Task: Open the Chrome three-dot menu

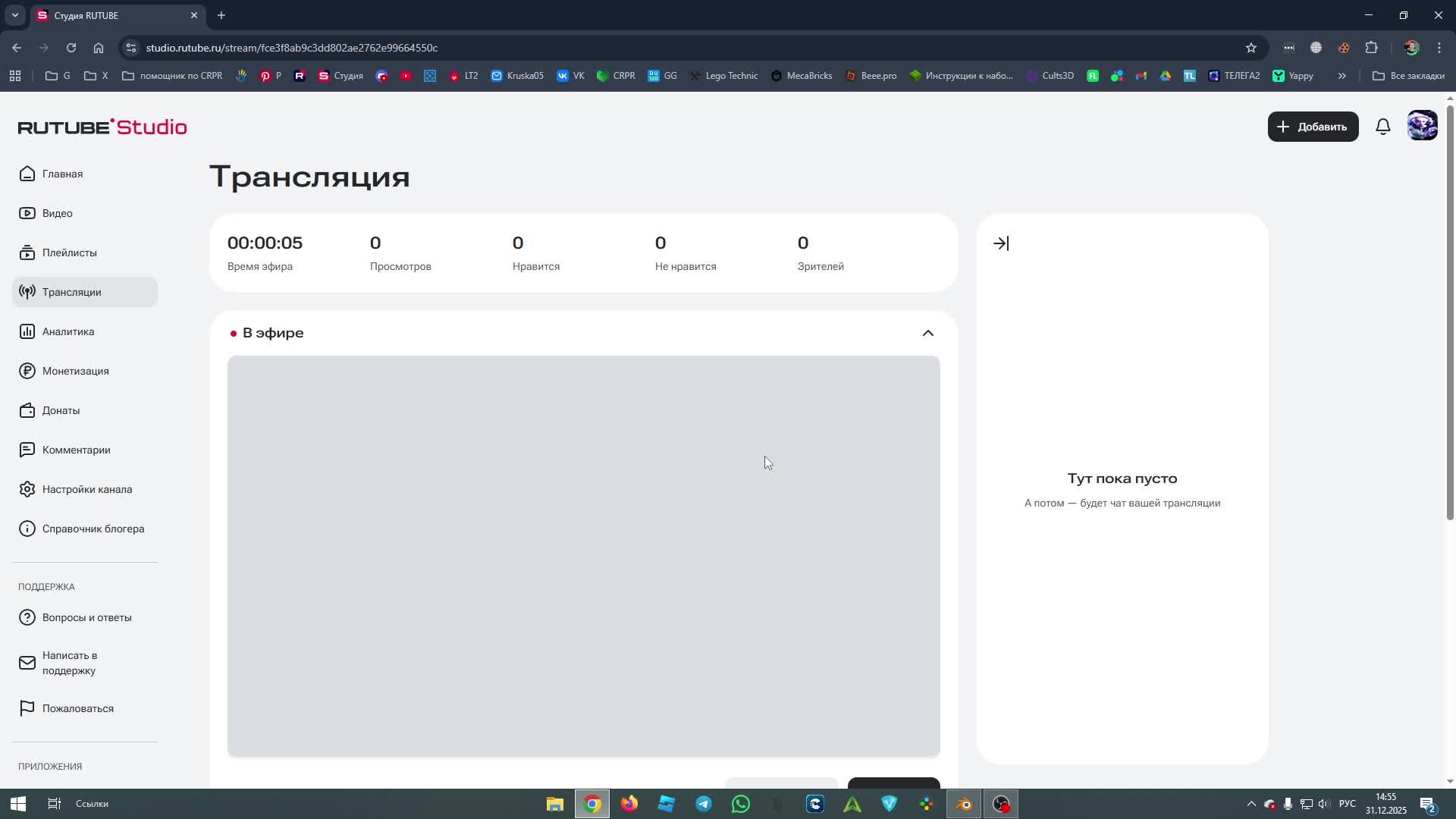Action: point(1439,48)
